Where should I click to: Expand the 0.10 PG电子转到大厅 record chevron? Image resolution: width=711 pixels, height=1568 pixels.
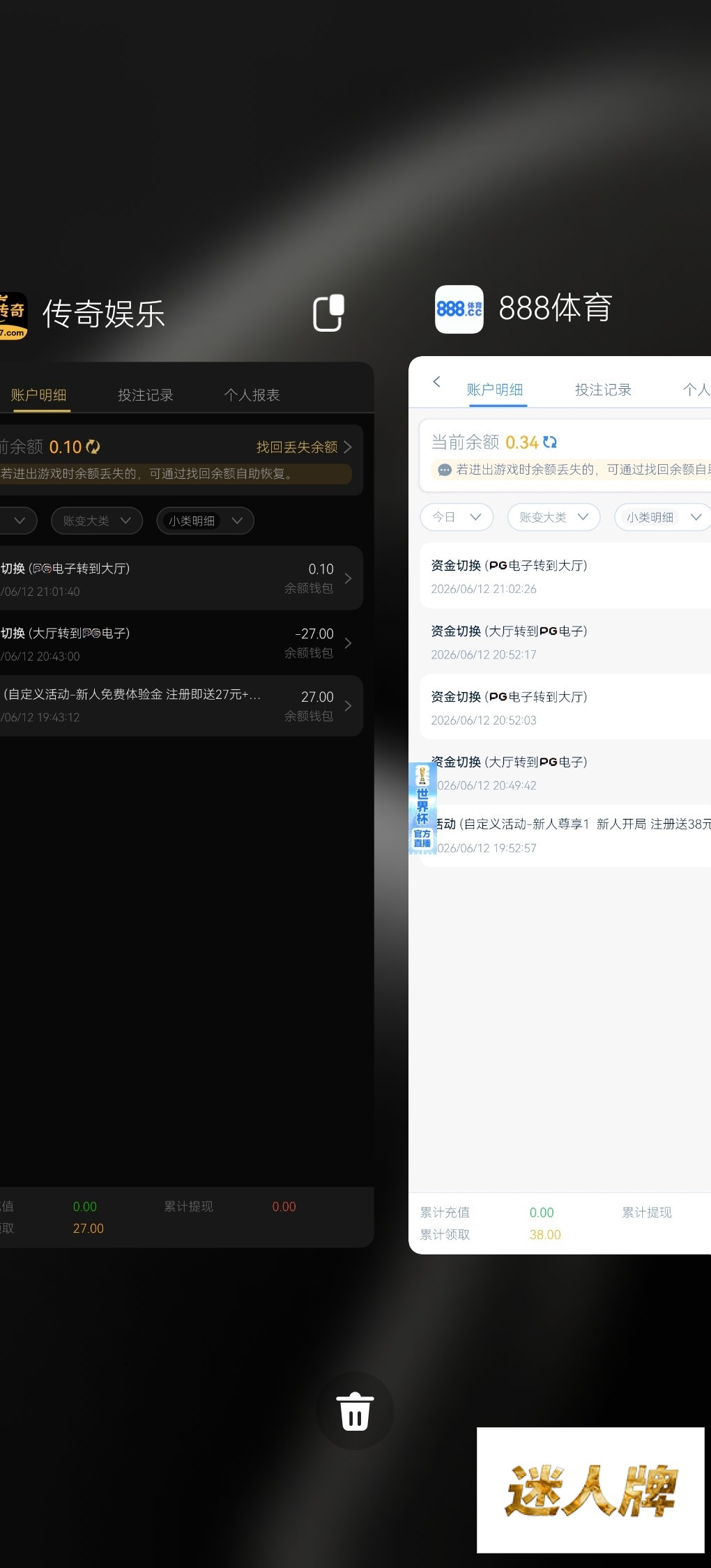click(x=348, y=578)
